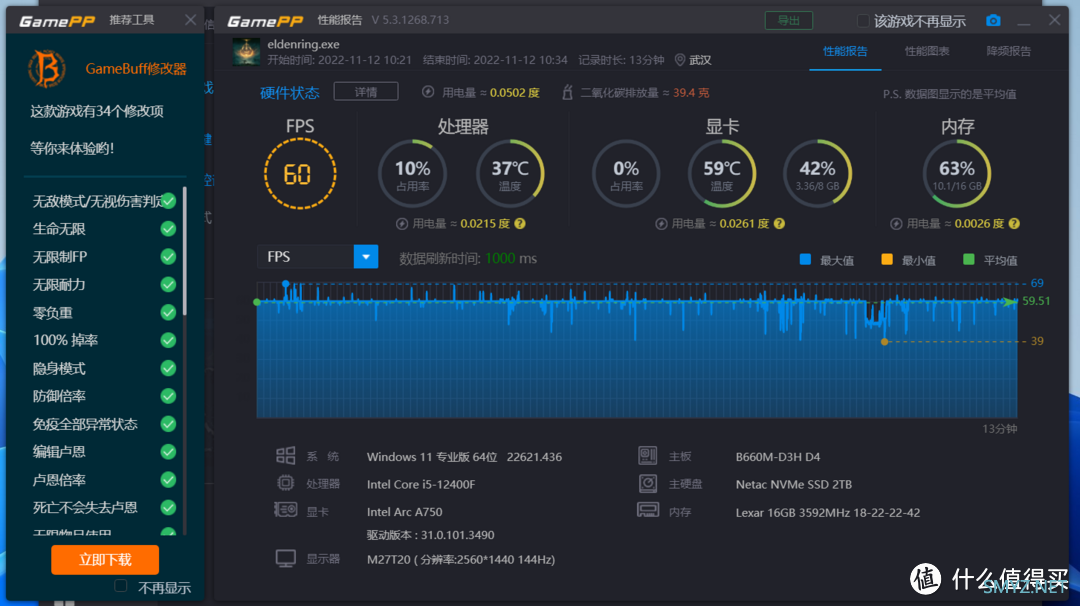The image size is (1080, 606).
Task: Click the 系统 Windows icon
Action: coord(285,456)
